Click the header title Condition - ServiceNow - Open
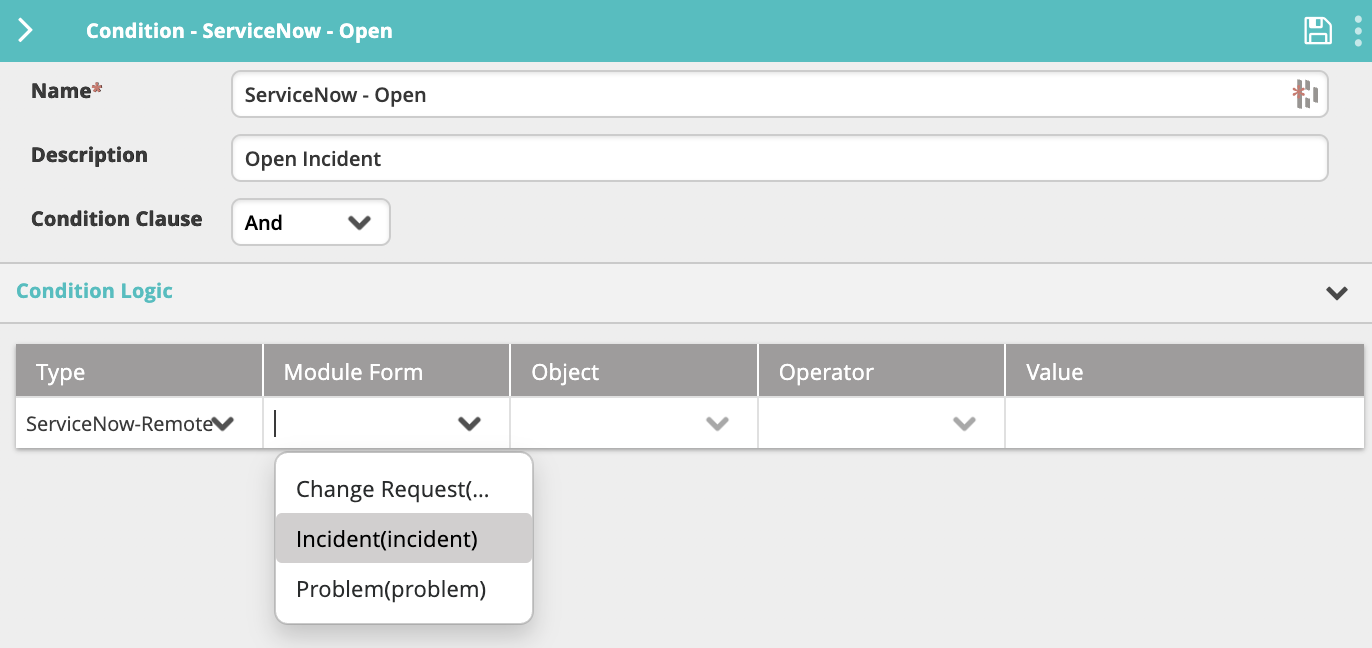Viewport: 1372px width, 648px height. 239,31
